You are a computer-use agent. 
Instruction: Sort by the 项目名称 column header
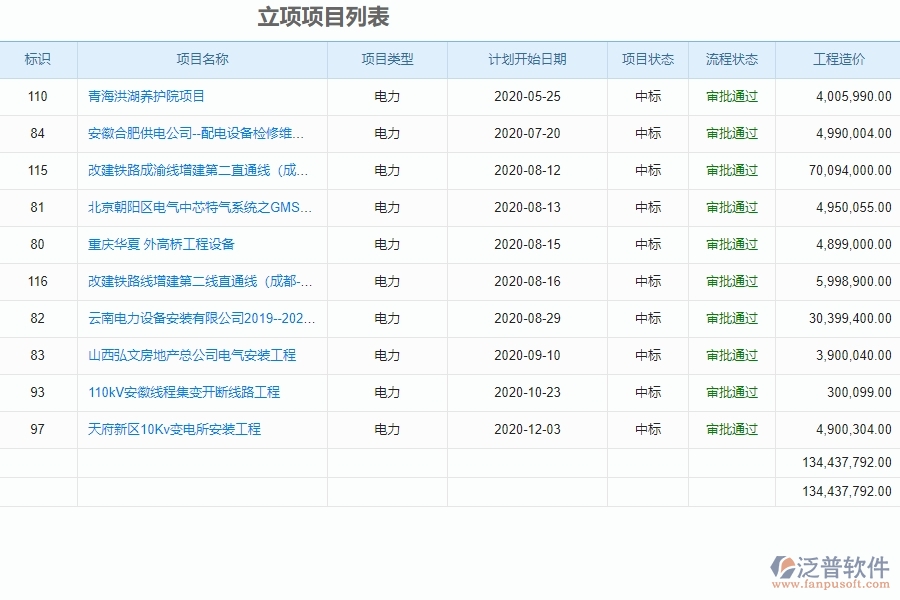[202, 59]
